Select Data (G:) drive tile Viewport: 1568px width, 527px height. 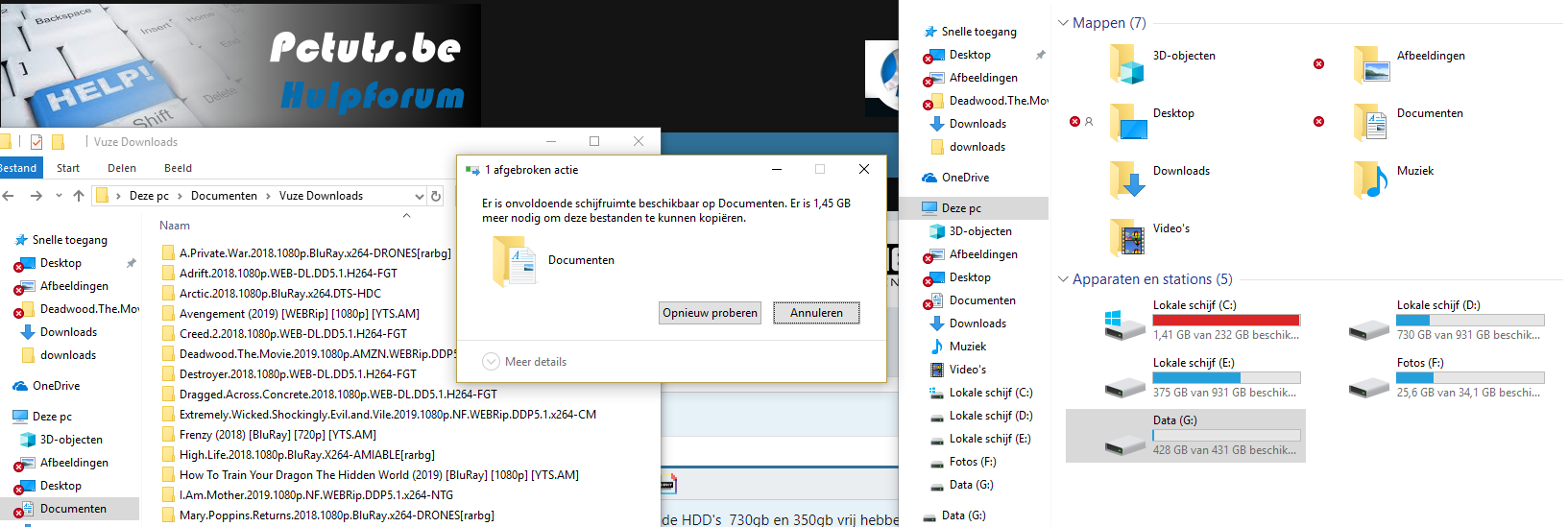[x=1186, y=436]
